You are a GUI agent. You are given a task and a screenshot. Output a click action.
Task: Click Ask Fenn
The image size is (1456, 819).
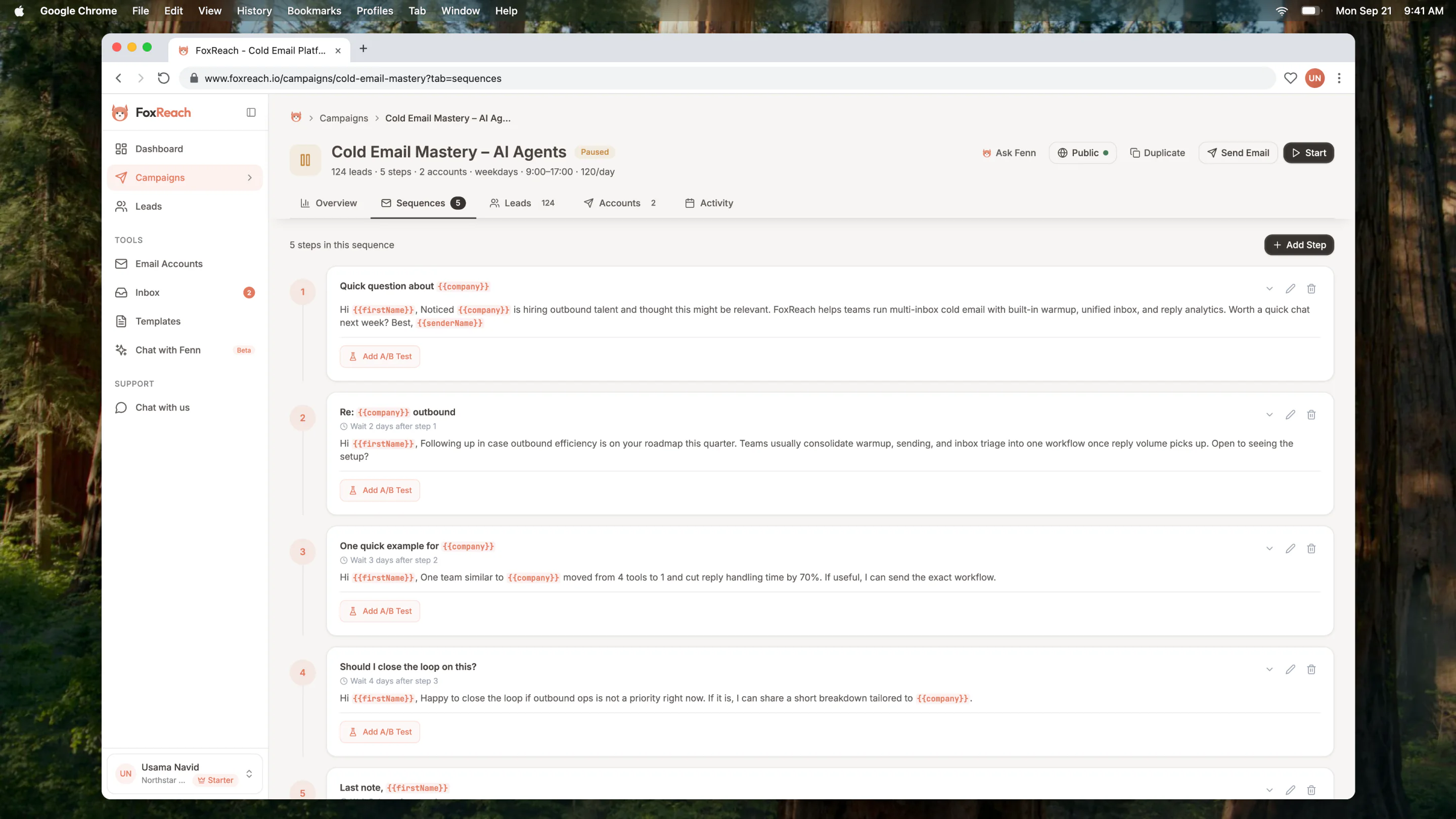(1009, 153)
